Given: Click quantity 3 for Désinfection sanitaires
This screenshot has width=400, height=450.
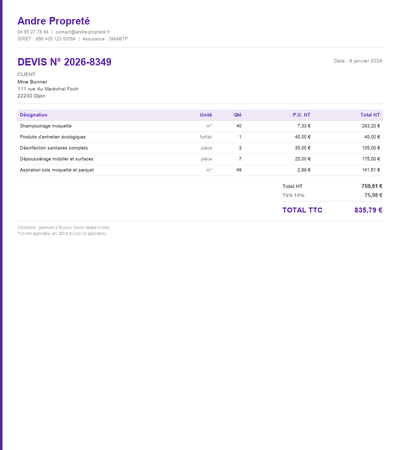Looking at the screenshot, I should [240, 148].
